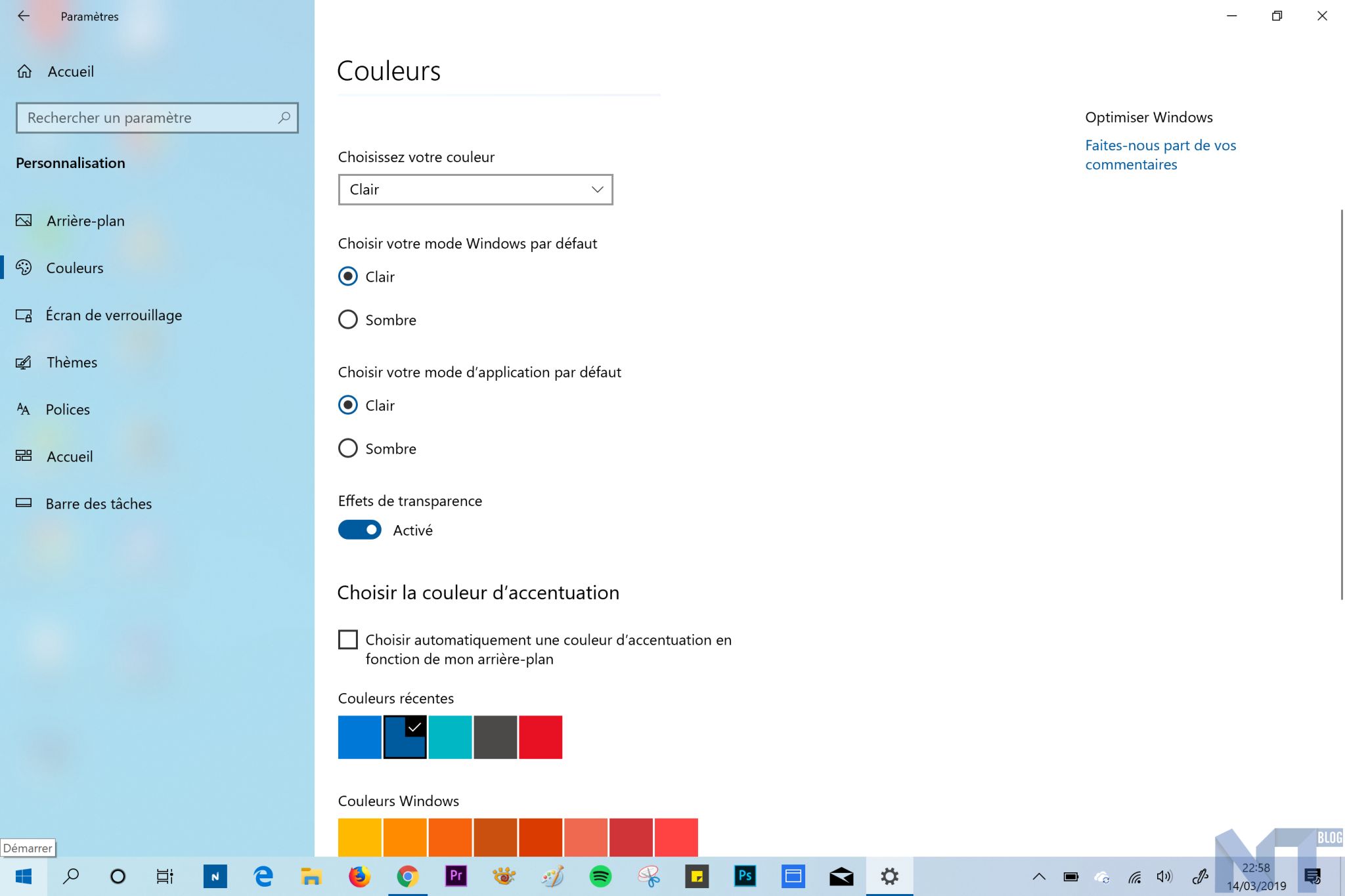Enable automatic accent color checkbox
The width and height of the screenshot is (1345, 896).
click(348, 639)
